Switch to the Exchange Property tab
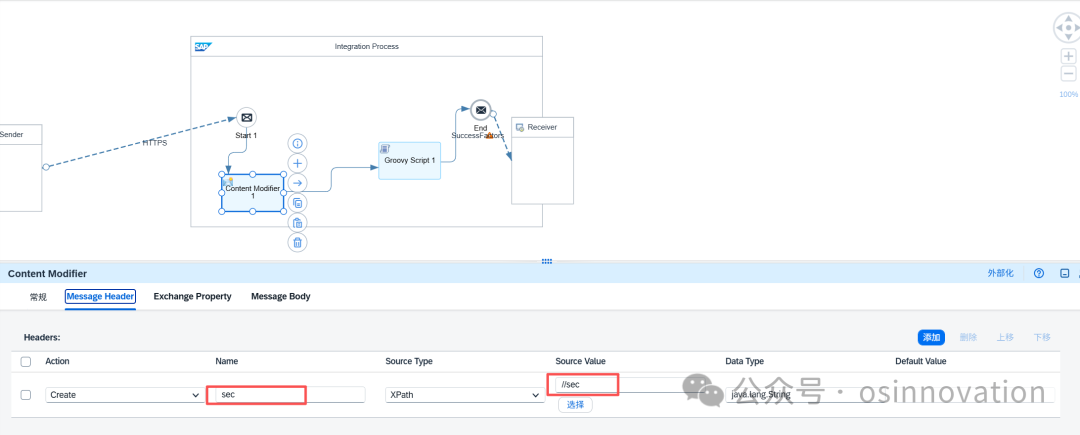Viewport: 1080px width, 435px height. tap(192, 297)
